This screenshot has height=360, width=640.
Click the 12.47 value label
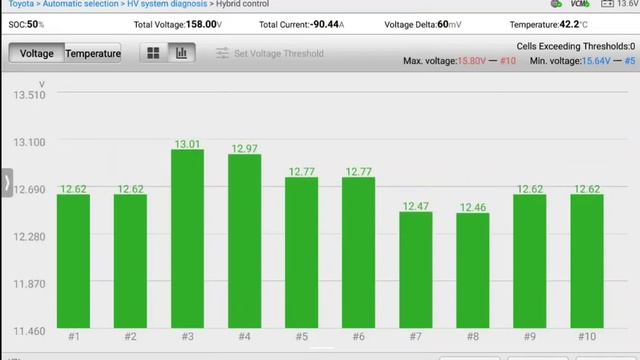click(x=416, y=207)
